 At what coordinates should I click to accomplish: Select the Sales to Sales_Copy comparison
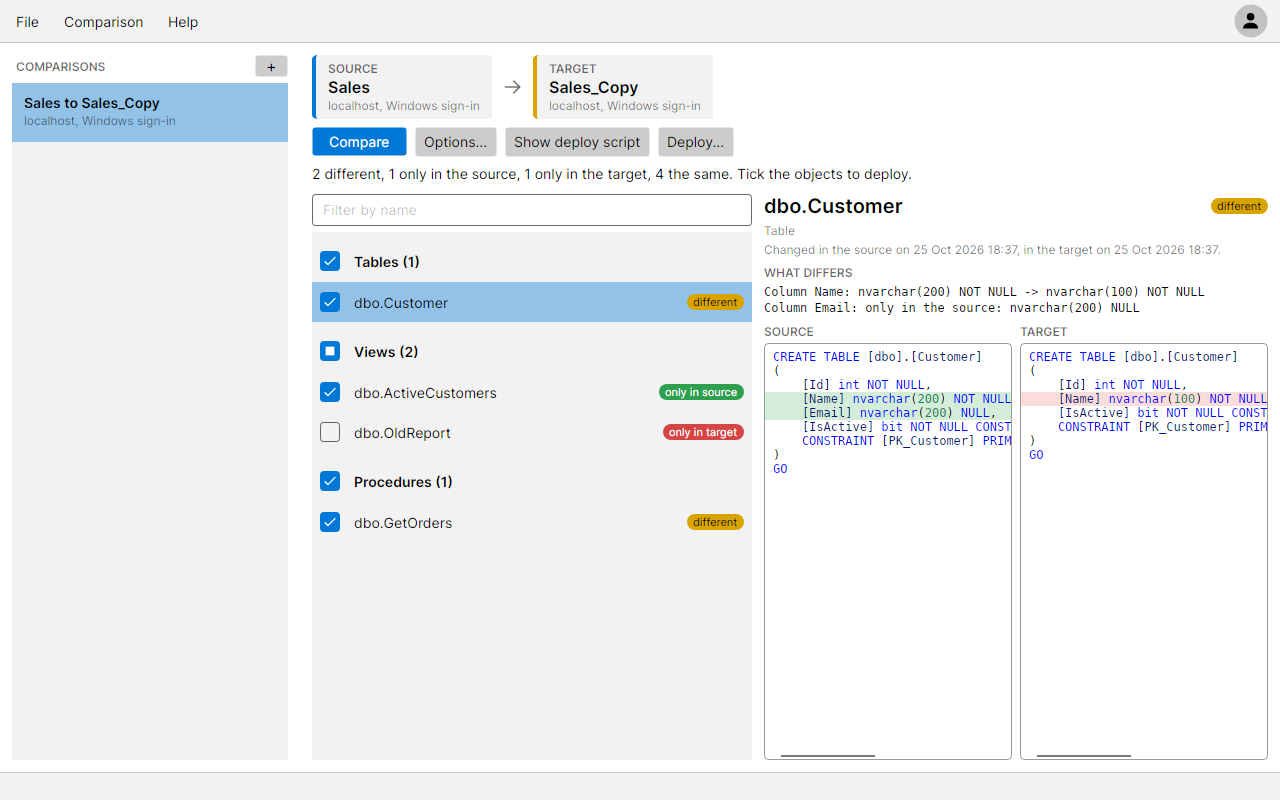pyautogui.click(x=150, y=112)
